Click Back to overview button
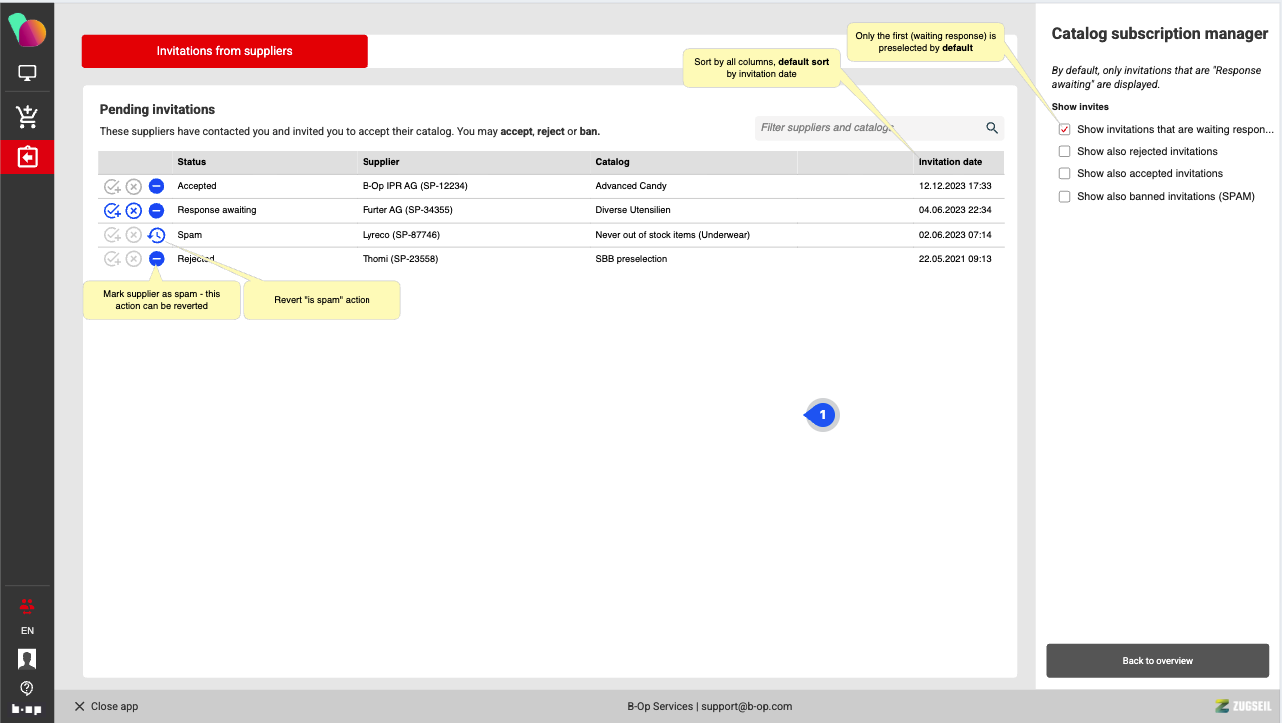The height and width of the screenshot is (723, 1282). click(x=1157, y=661)
